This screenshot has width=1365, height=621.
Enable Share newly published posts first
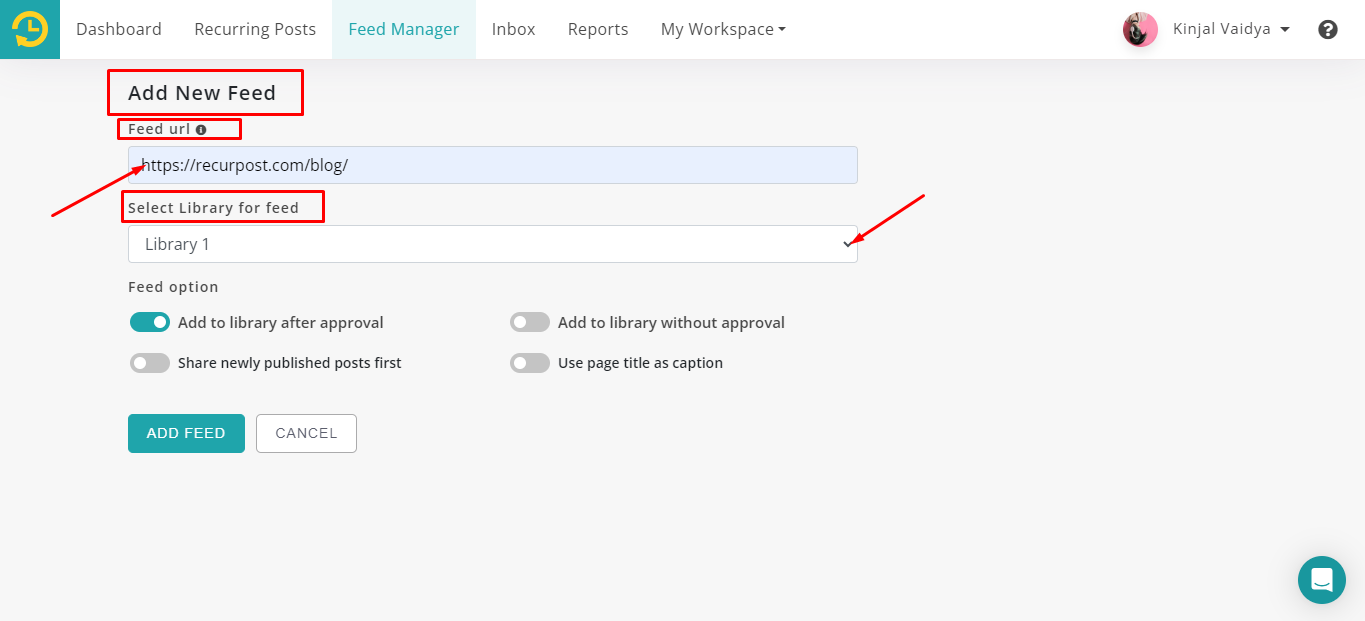coord(150,363)
